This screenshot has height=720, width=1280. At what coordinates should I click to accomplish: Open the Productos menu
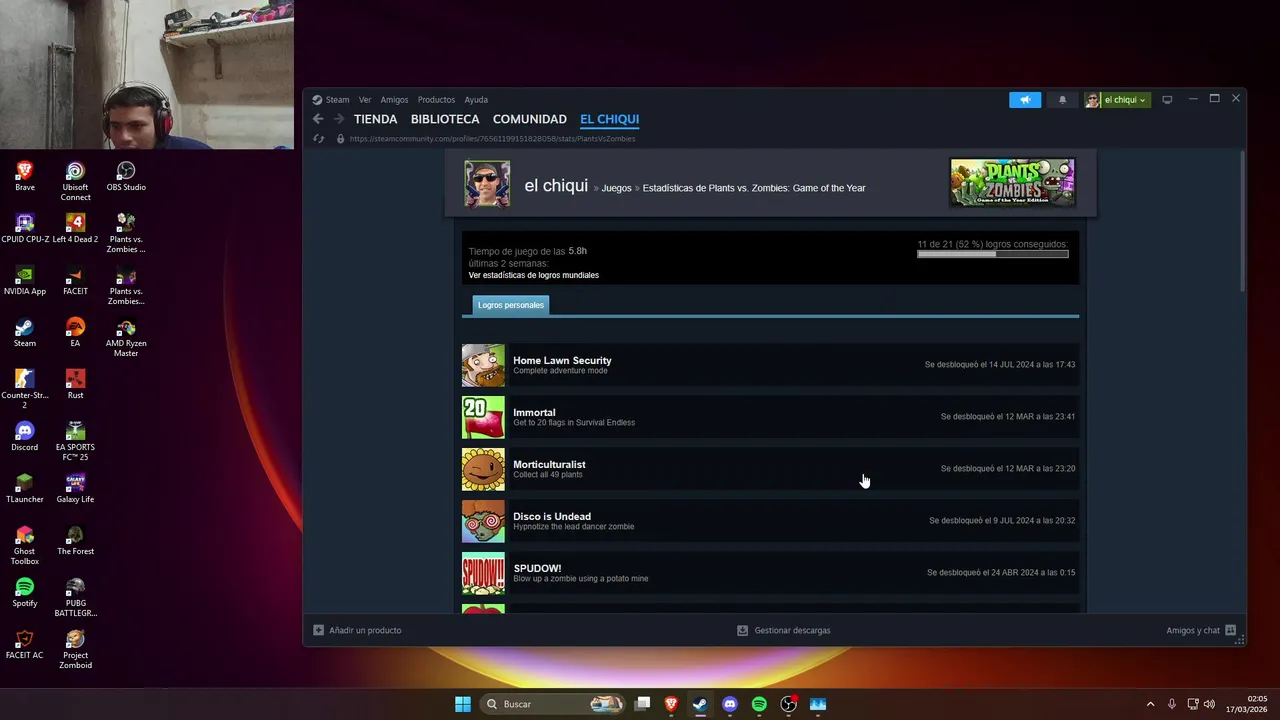click(436, 100)
